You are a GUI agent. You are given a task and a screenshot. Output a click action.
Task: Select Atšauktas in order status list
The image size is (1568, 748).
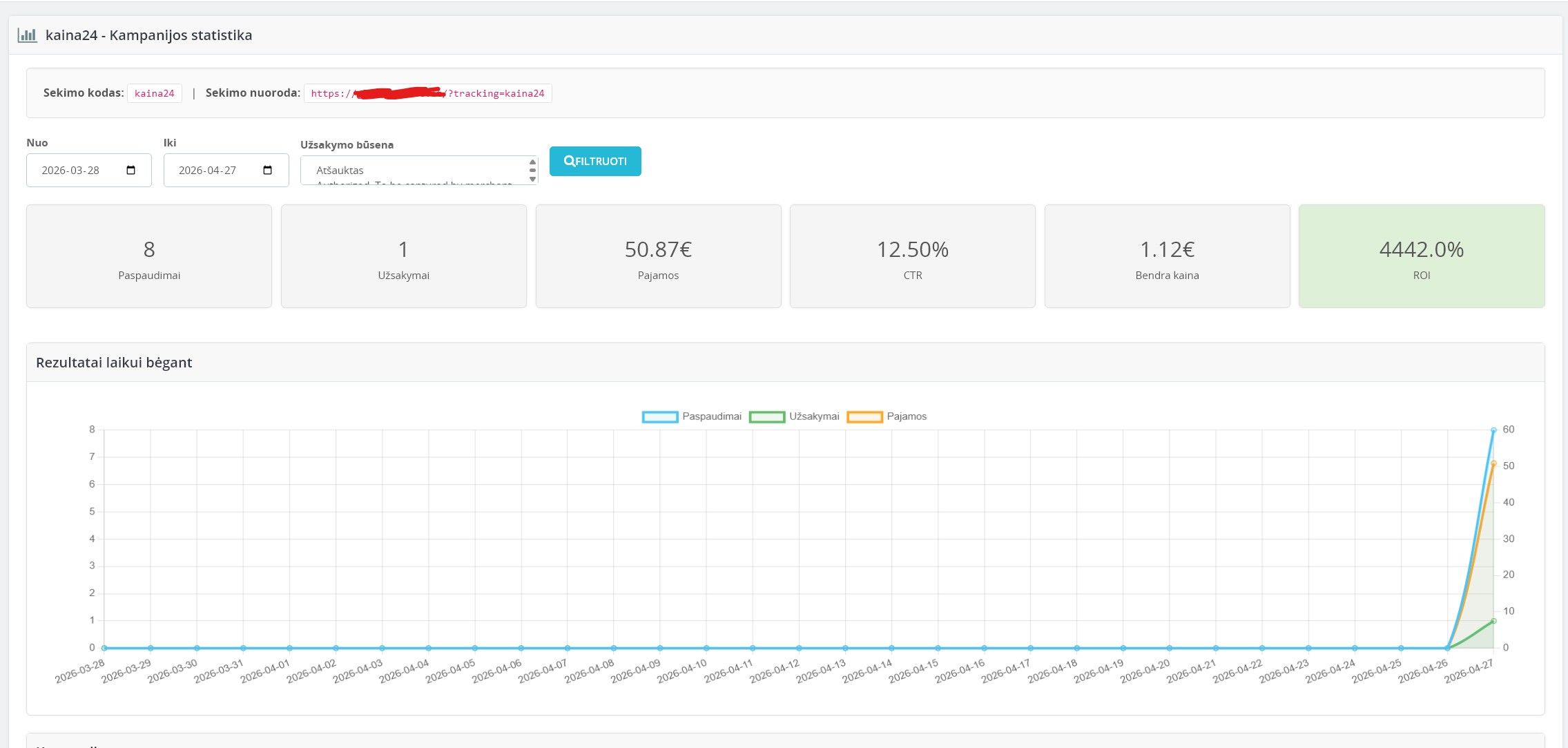pyautogui.click(x=340, y=170)
